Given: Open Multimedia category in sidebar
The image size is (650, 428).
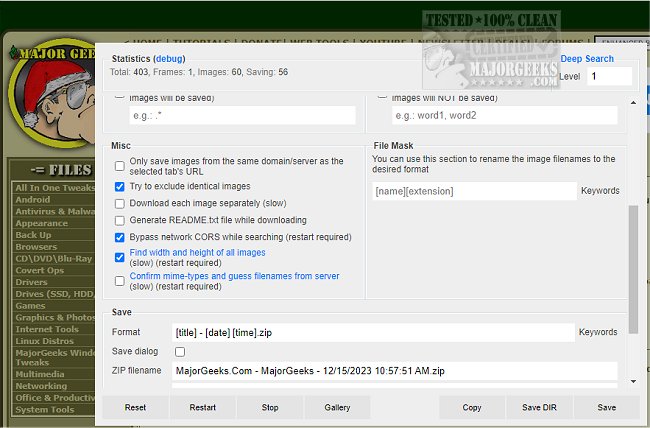Looking at the screenshot, I should pyautogui.click(x=40, y=374).
